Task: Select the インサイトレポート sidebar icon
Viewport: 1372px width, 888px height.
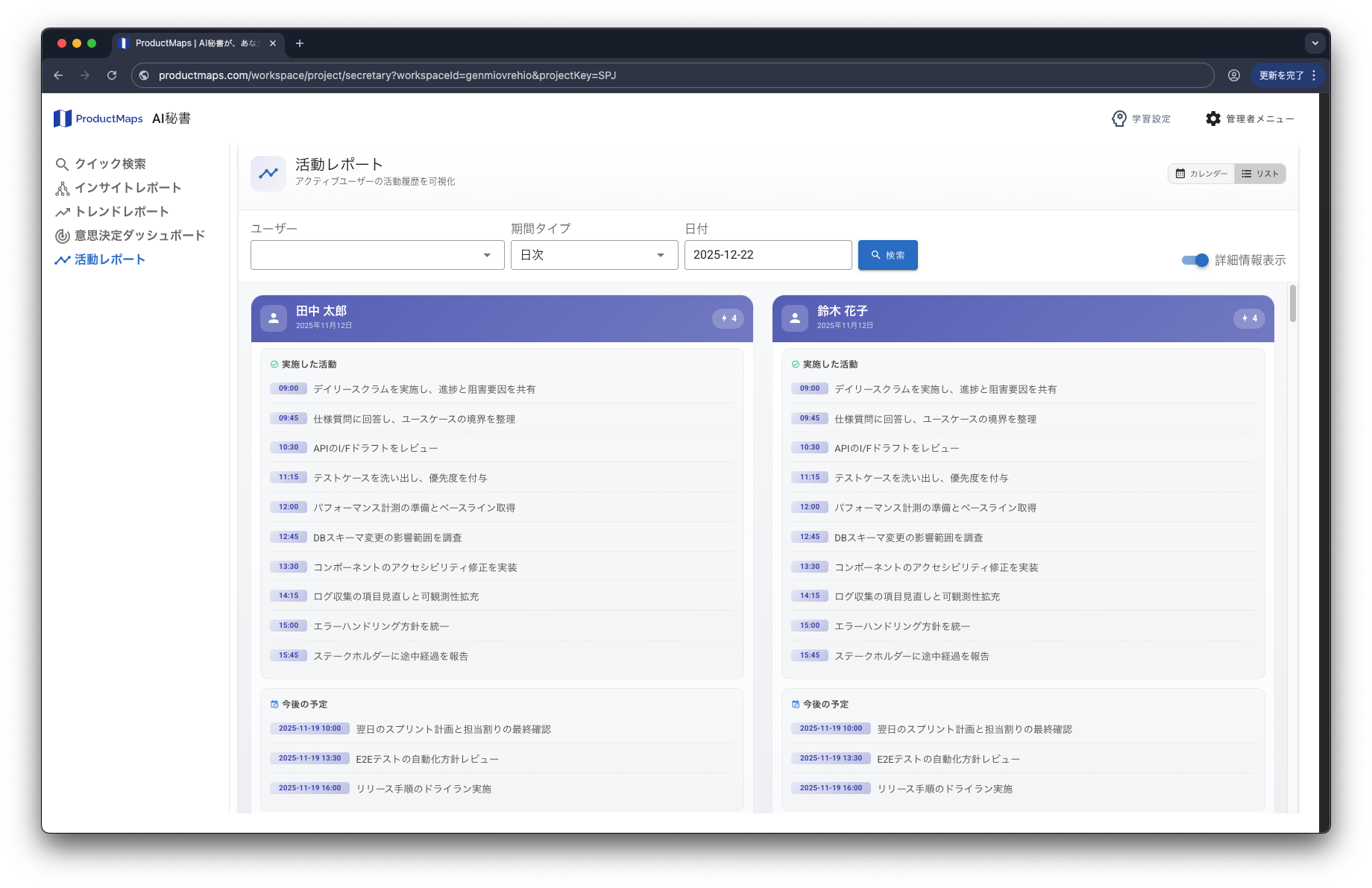Action: pyautogui.click(x=63, y=188)
